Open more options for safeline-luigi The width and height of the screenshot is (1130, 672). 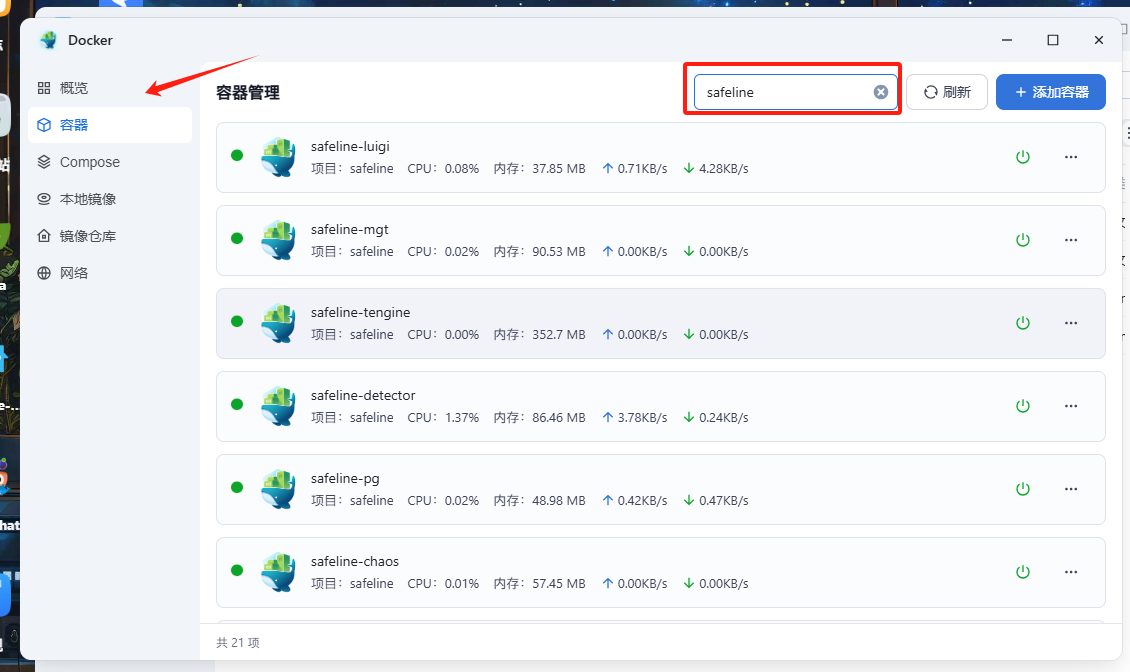(1071, 157)
